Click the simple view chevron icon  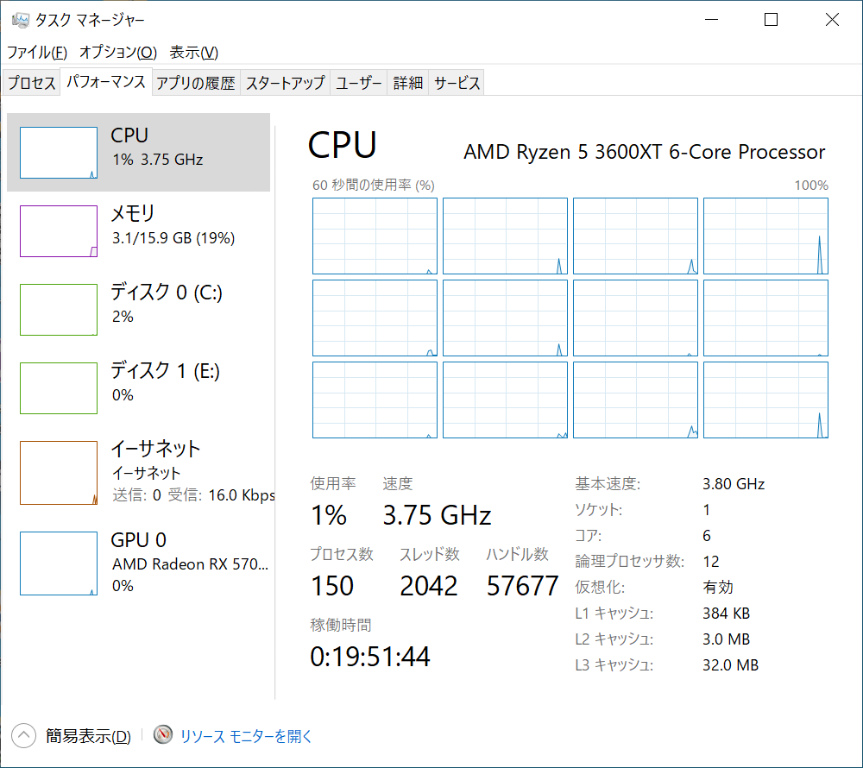pyautogui.click(x=24, y=736)
